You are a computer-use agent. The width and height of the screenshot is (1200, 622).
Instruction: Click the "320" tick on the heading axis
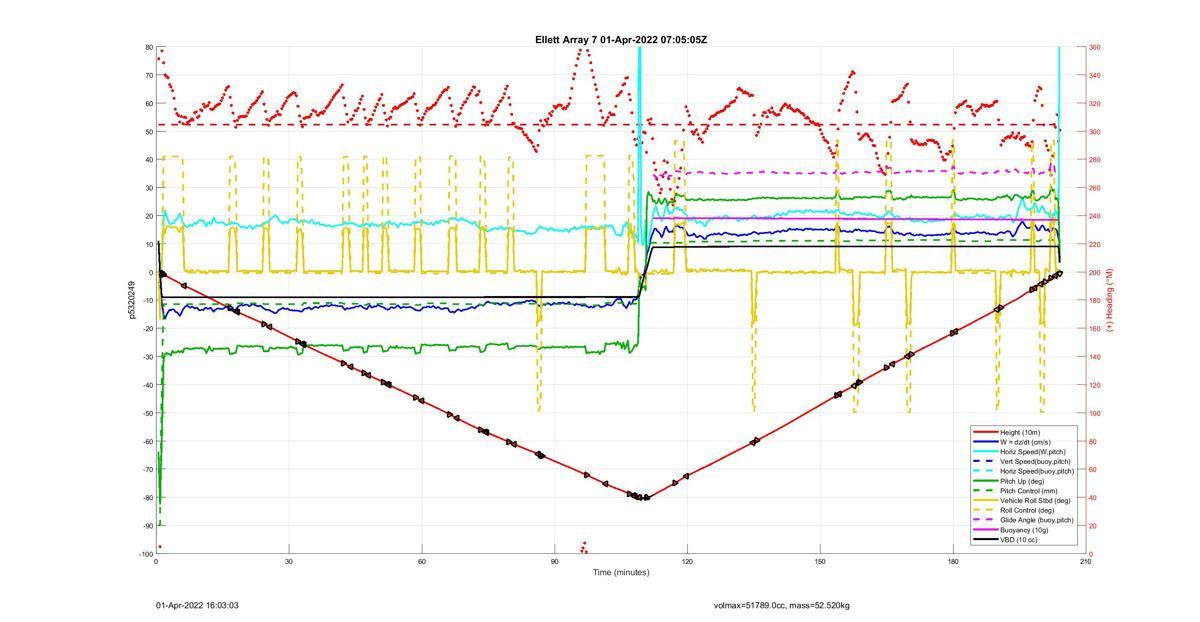(1095, 103)
